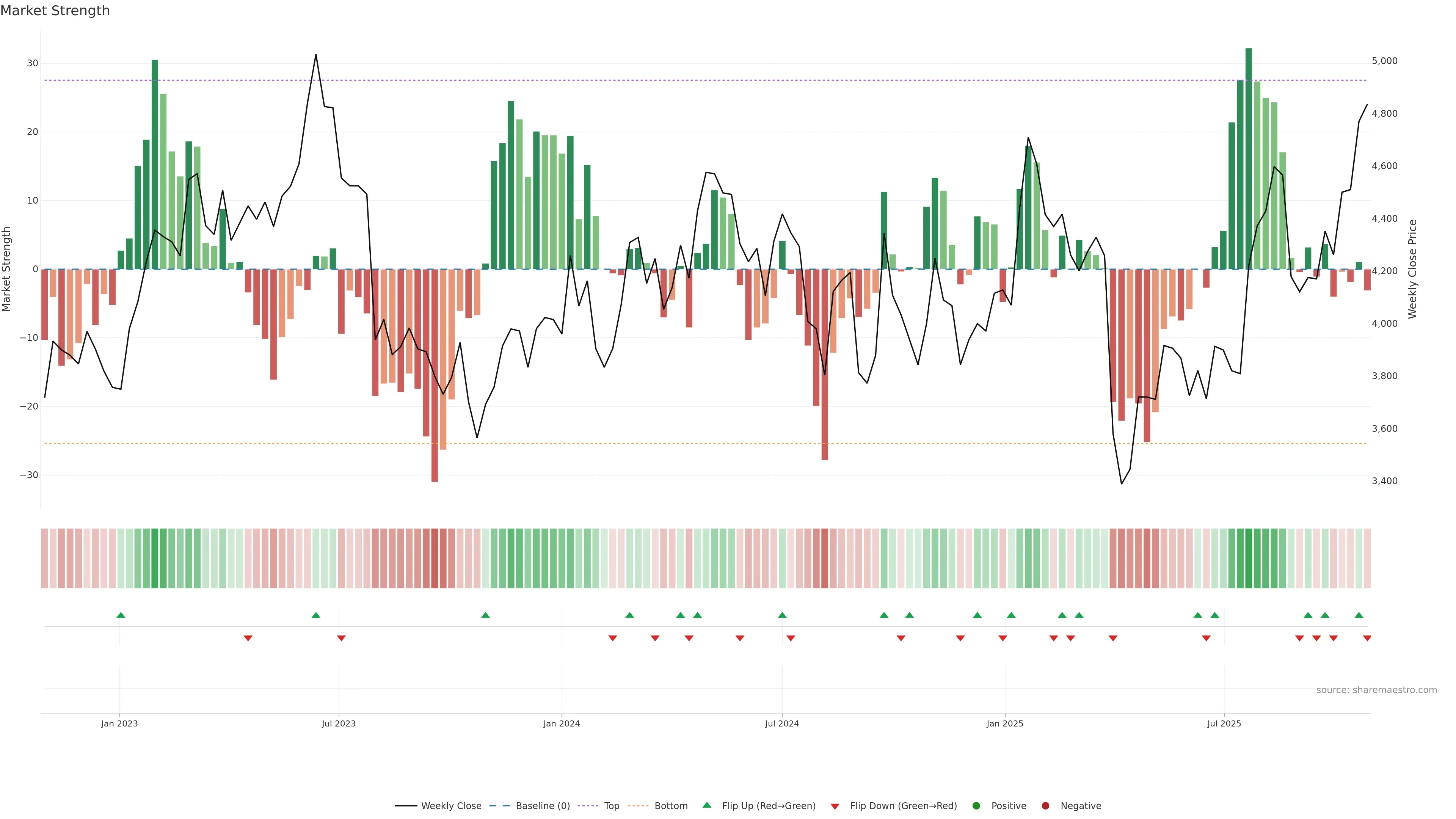Viewport: 1456px width, 819px height.
Task: Click the dark red Negative circle legend icon
Action: click(1045, 806)
